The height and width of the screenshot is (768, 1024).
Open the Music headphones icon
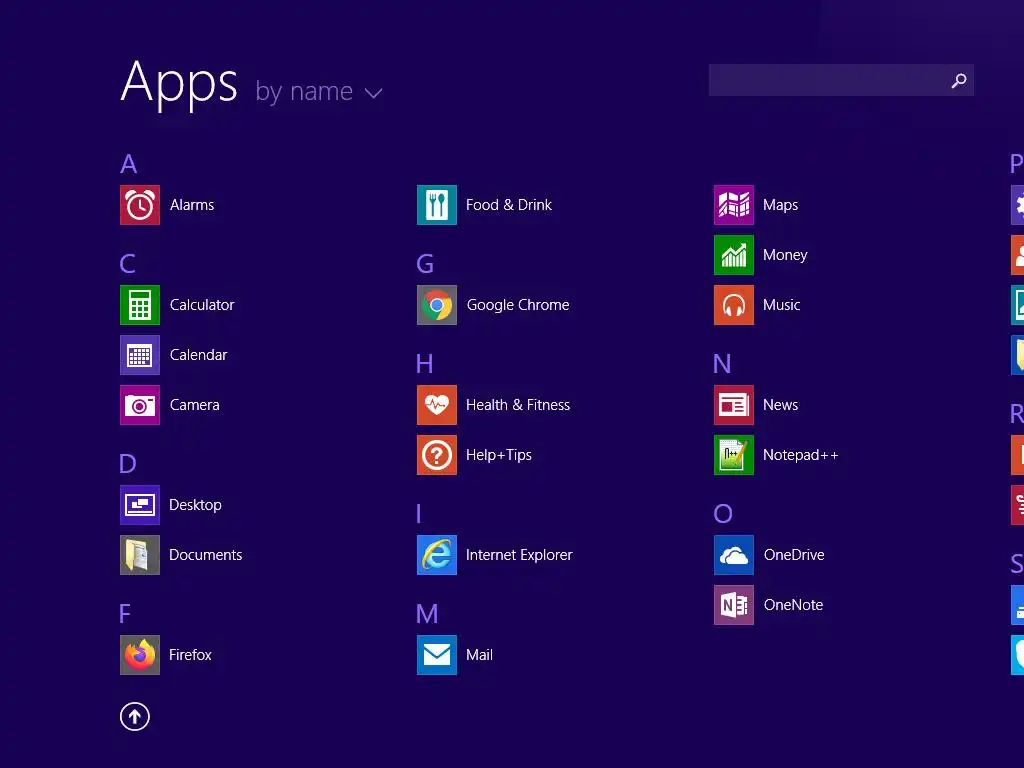click(734, 305)
